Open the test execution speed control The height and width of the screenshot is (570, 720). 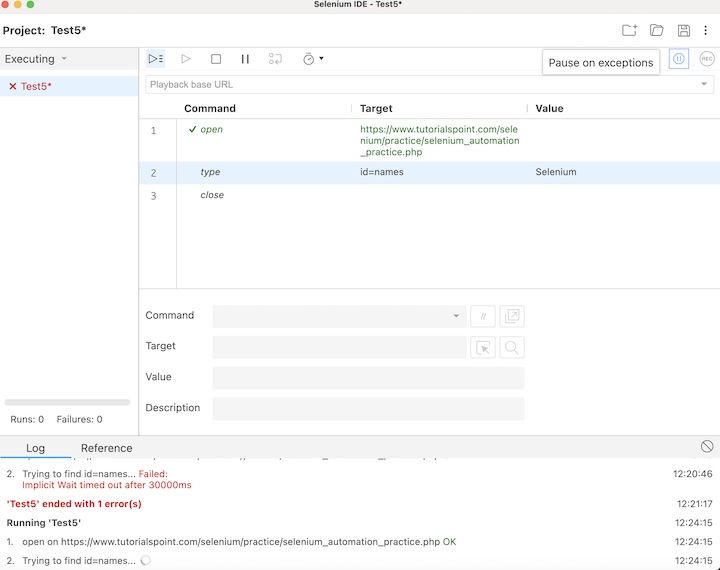(312, 60)
